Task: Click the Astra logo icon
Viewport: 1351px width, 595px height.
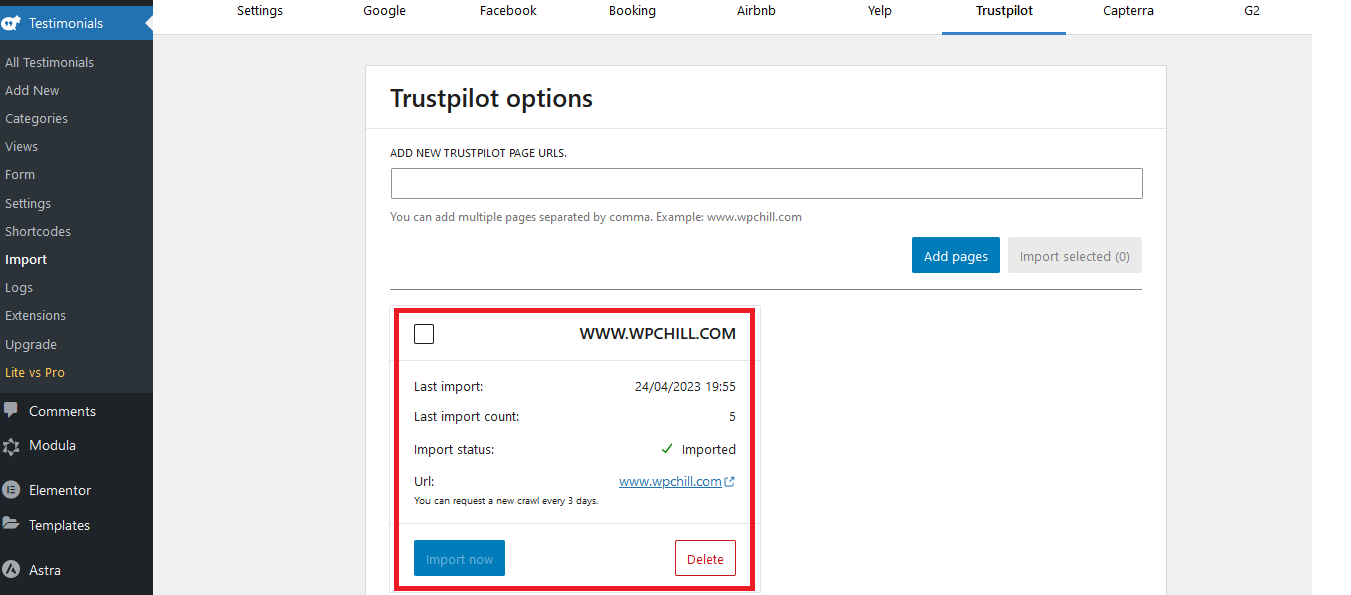Action: (11, 570)
